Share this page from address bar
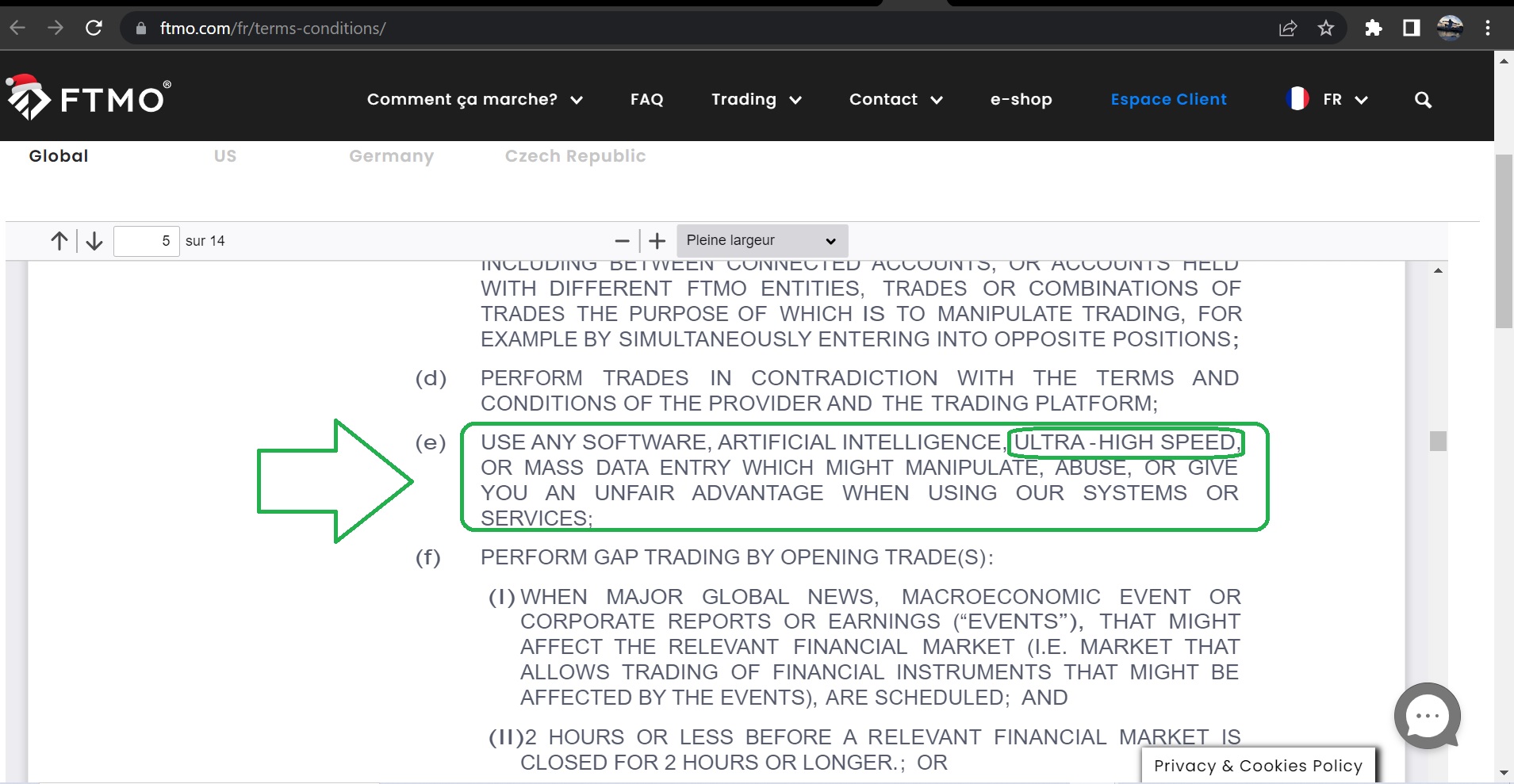The height and width of the screenshot is (784, 1514). pos(1287,29)
